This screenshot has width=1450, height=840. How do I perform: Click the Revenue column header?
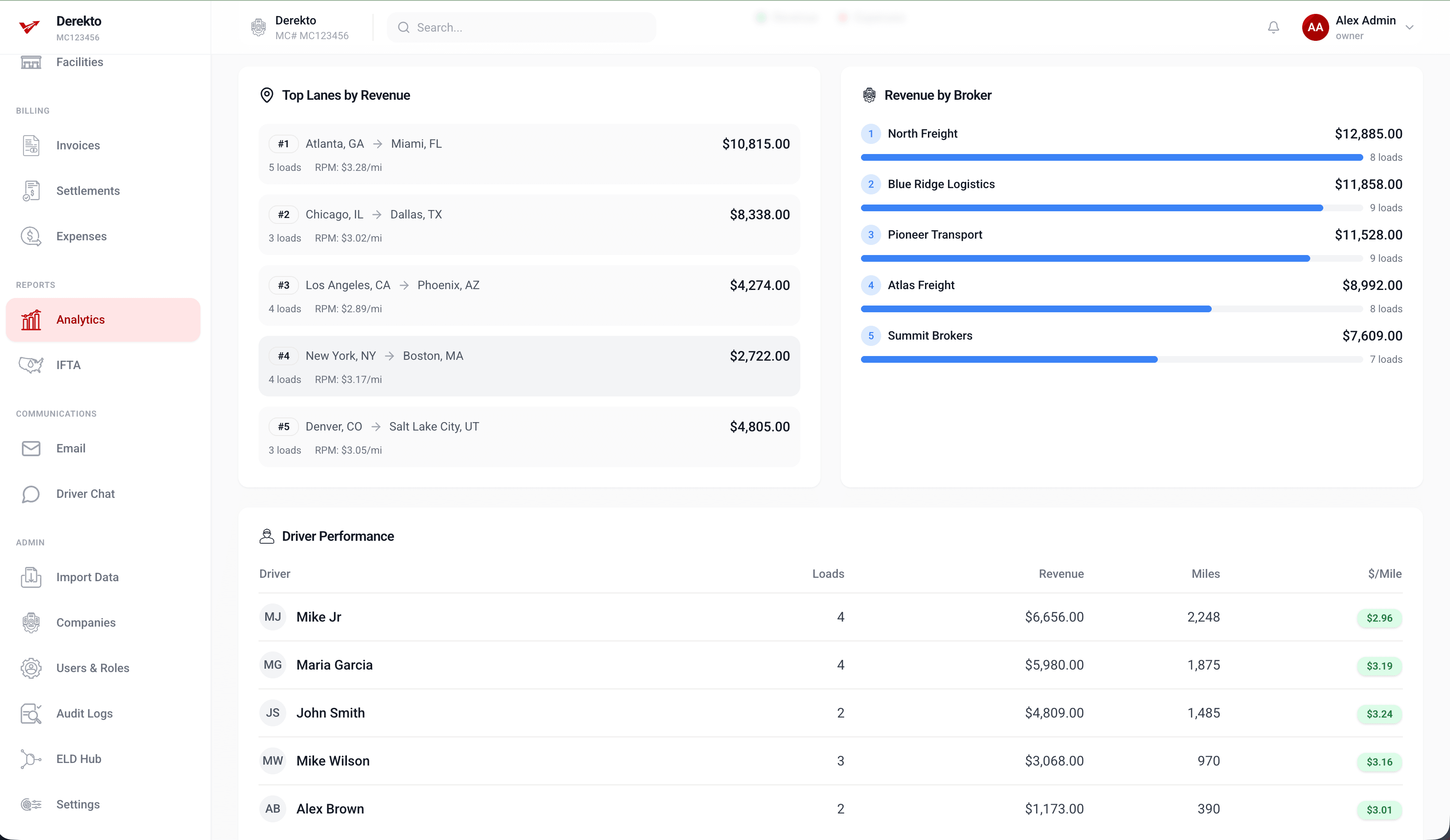click(x=1061, y=574)
